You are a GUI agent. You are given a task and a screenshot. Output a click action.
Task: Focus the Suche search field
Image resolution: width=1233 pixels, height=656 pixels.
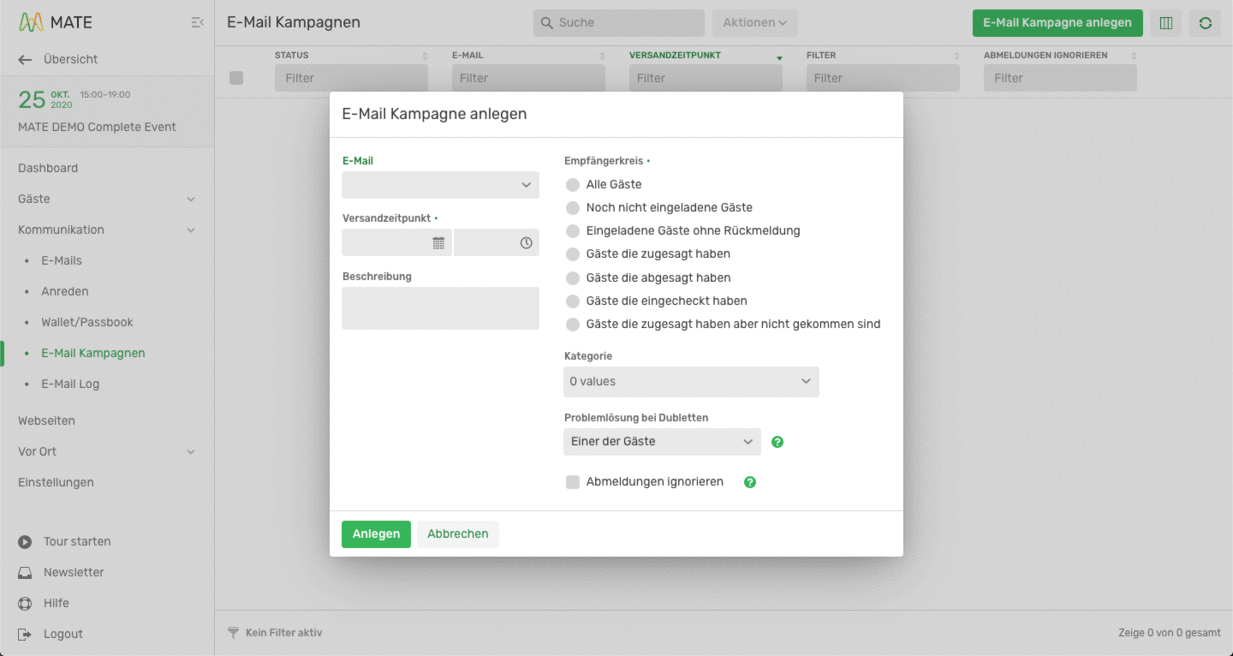point(619,23)
